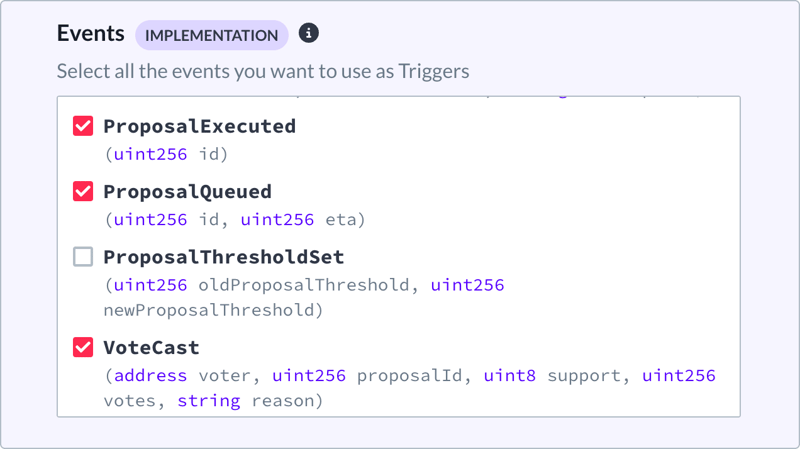Uncheck the ProposalQueued event checkbox
800x449 pixels.
83,191
